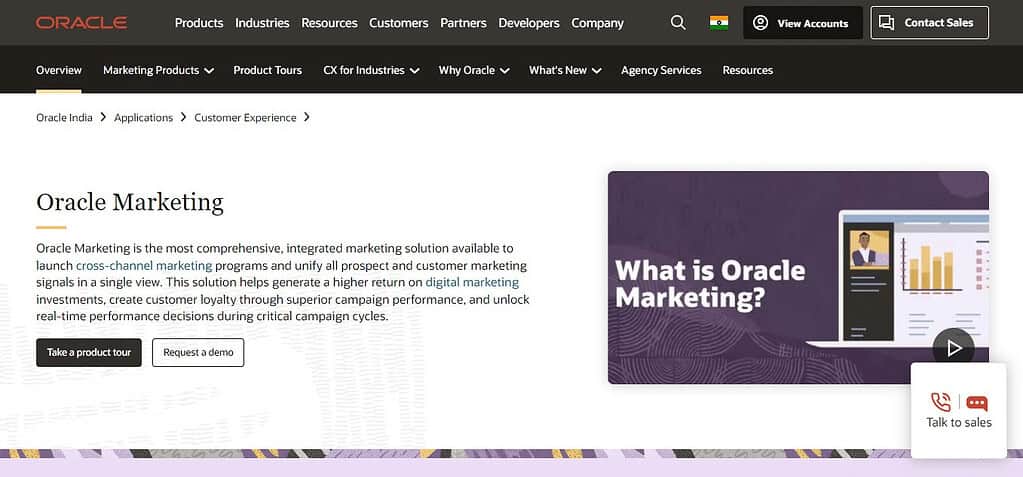
Task: Click the Oracle logo
Action: click(82, 23)
